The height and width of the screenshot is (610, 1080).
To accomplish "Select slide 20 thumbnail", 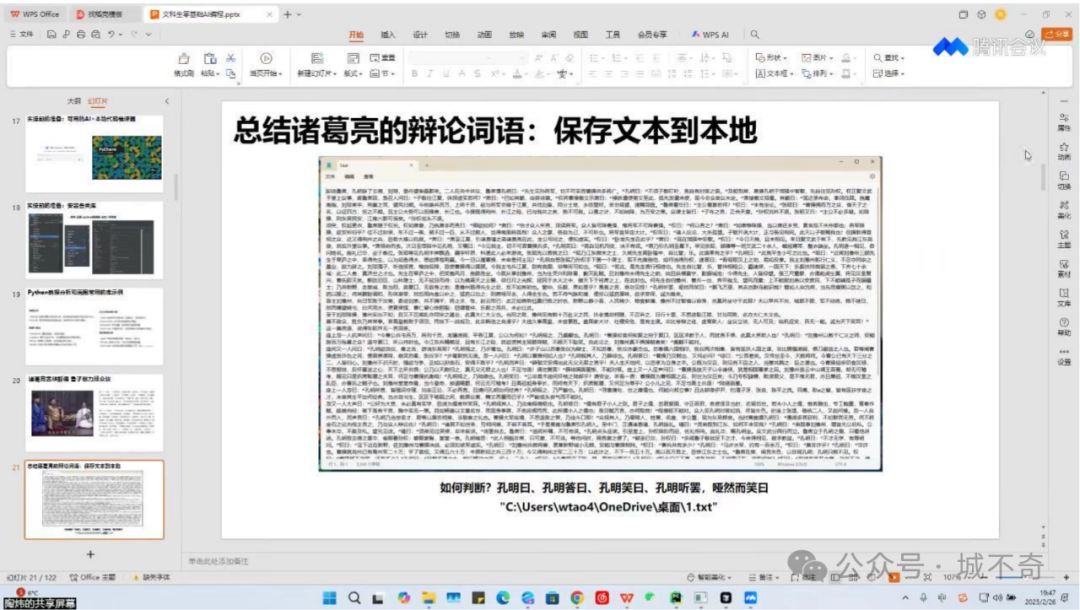I will click(x=94, y=412).
